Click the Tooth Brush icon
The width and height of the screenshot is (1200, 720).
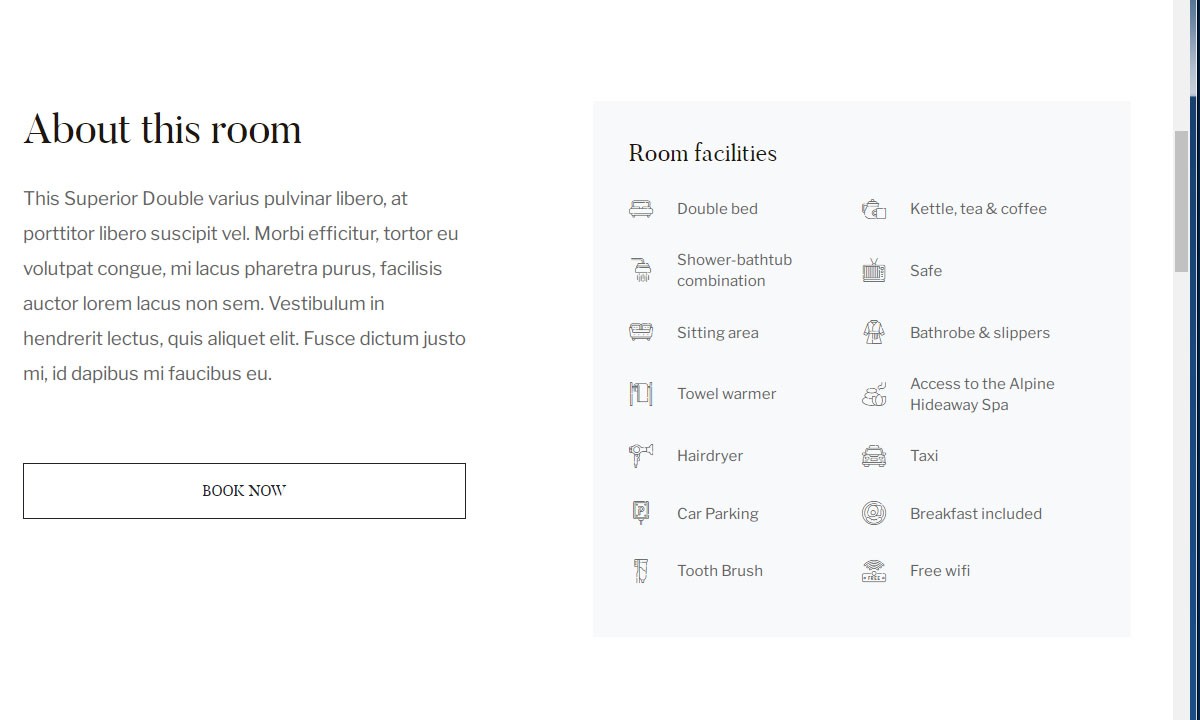(641, 571)
